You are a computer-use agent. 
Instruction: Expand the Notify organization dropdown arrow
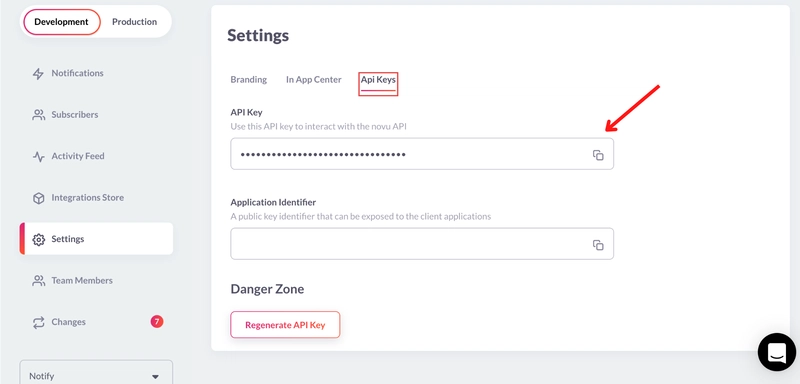point(156,377)
